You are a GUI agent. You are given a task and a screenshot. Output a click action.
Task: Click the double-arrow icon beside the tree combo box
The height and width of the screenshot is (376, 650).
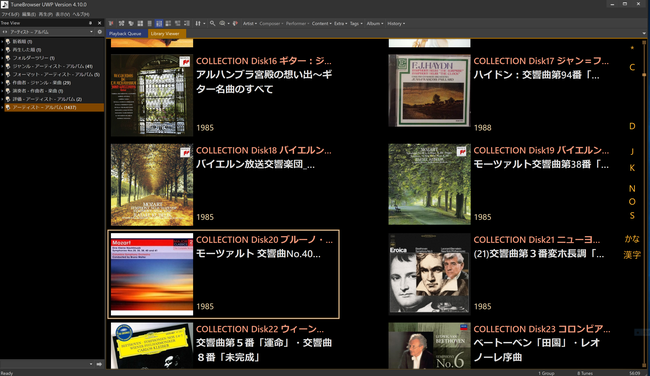click(x=5, y=32)
